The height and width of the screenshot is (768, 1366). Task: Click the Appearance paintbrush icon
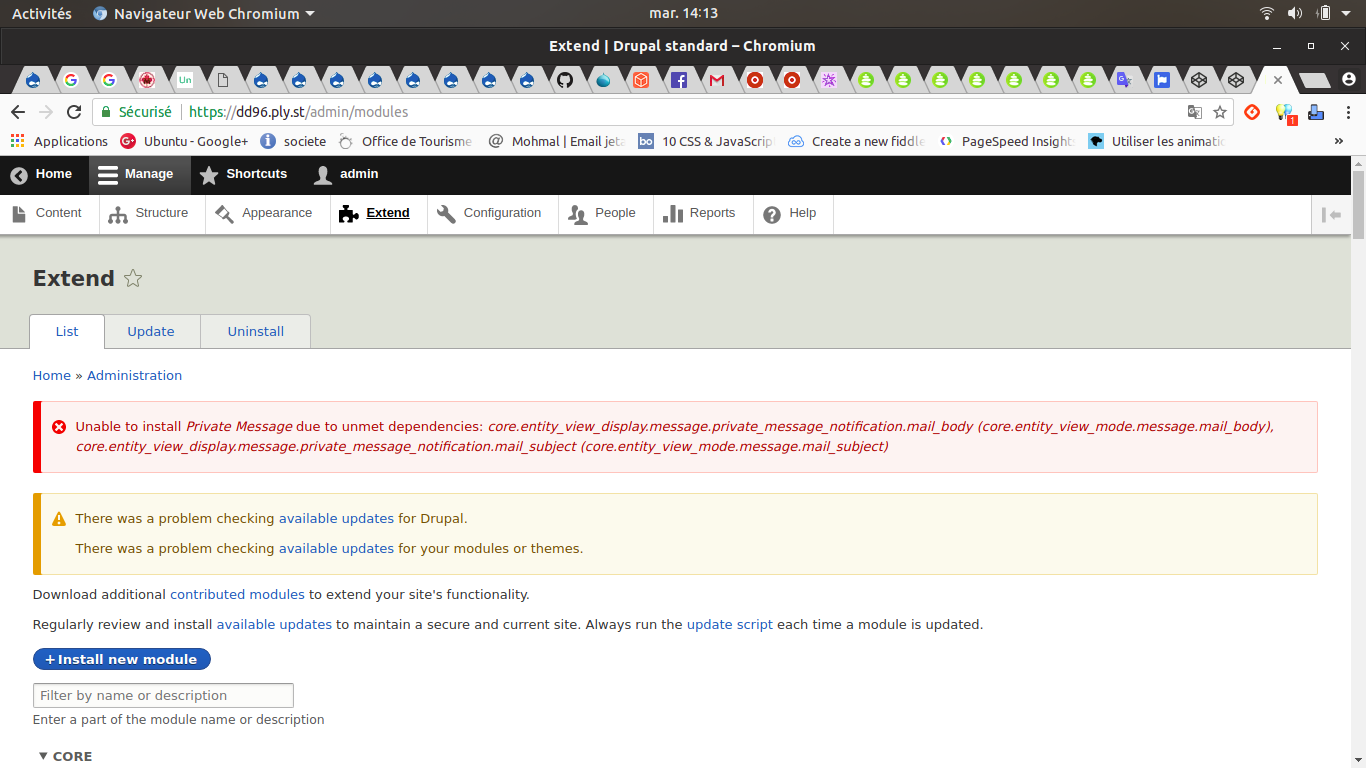(224, 214)
